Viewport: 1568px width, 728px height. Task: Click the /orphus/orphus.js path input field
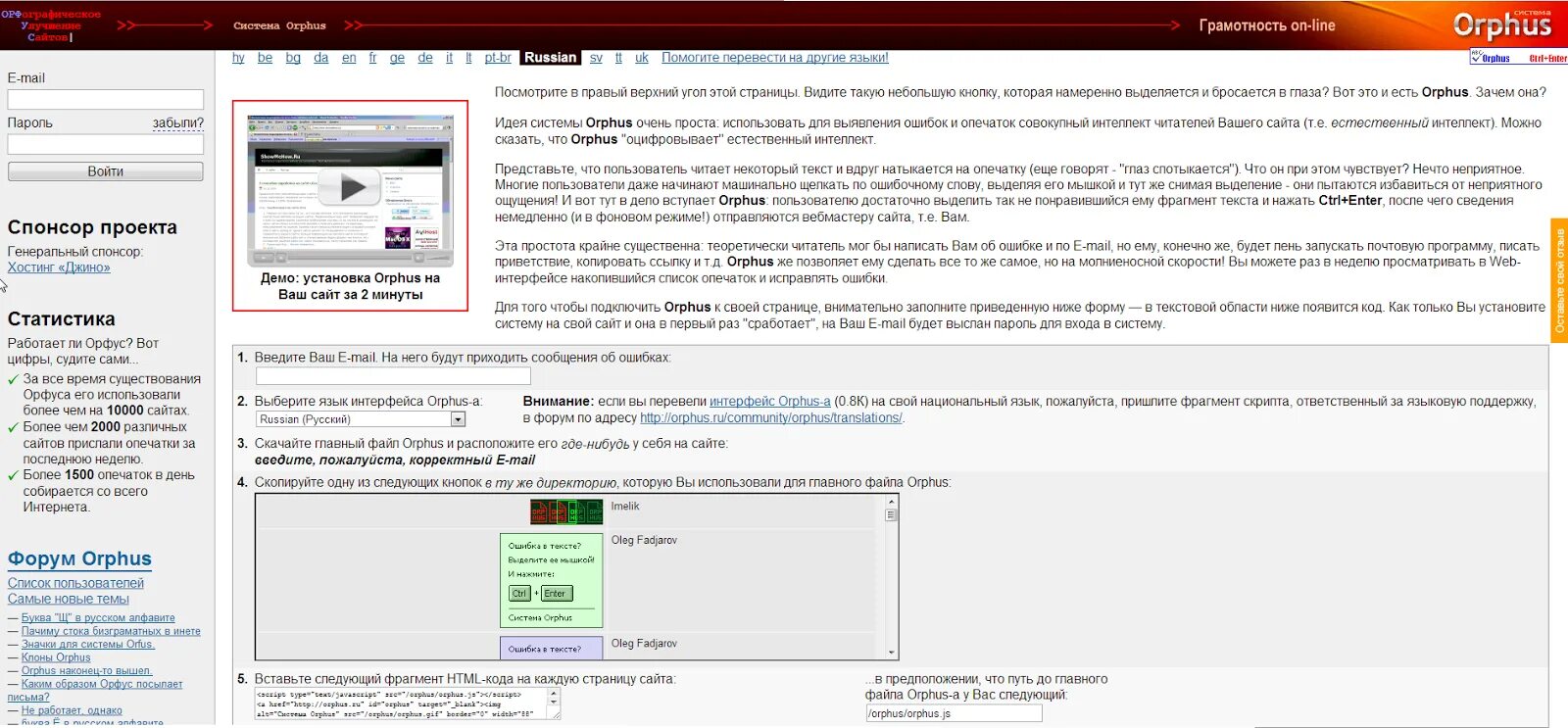point(954,714)
